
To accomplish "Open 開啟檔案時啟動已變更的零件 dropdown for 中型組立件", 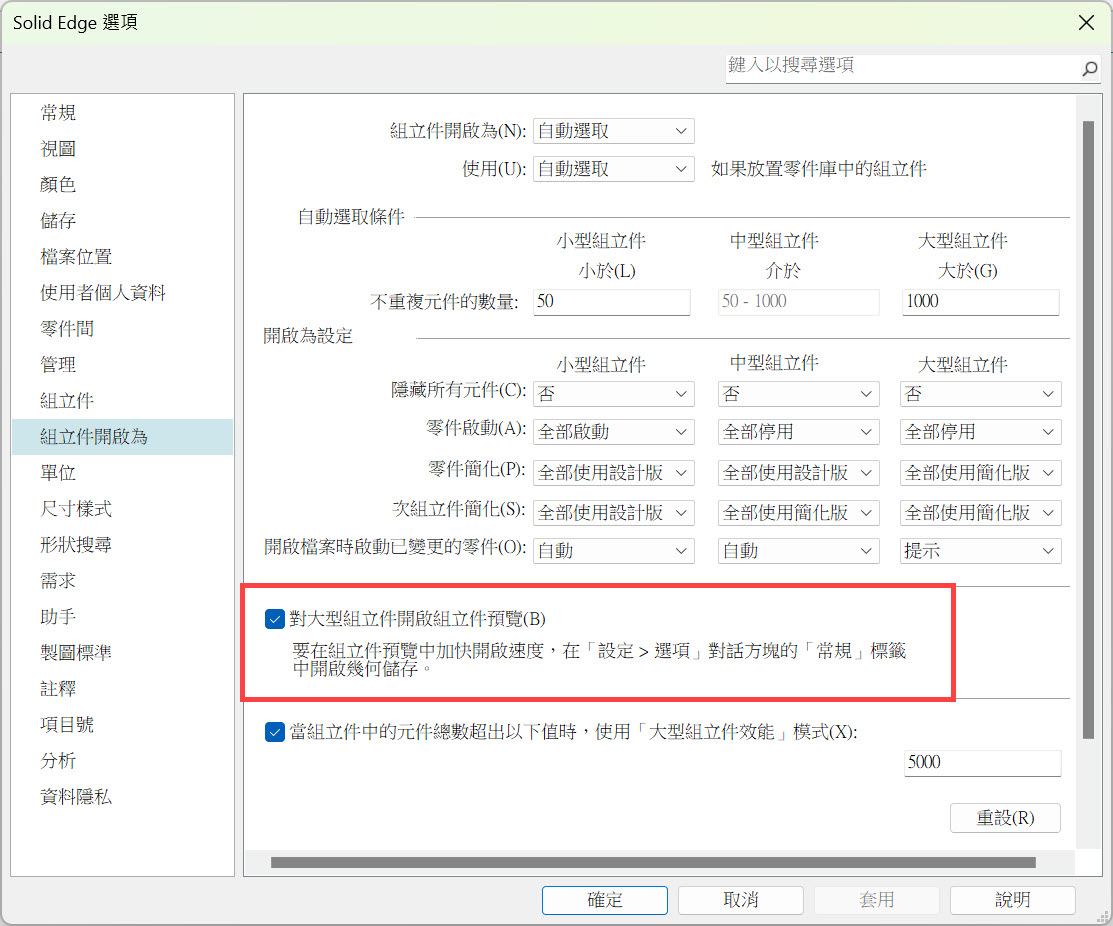I will [799, 551].
